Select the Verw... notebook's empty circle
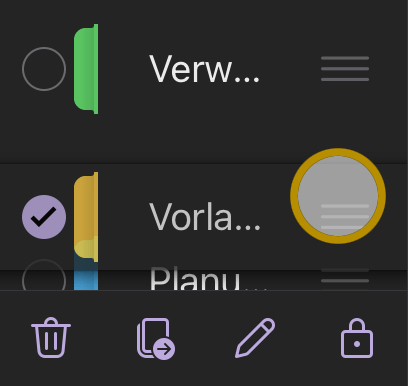Image resolution: width=408 pixels, height=386 pixels. click(44, 69)
